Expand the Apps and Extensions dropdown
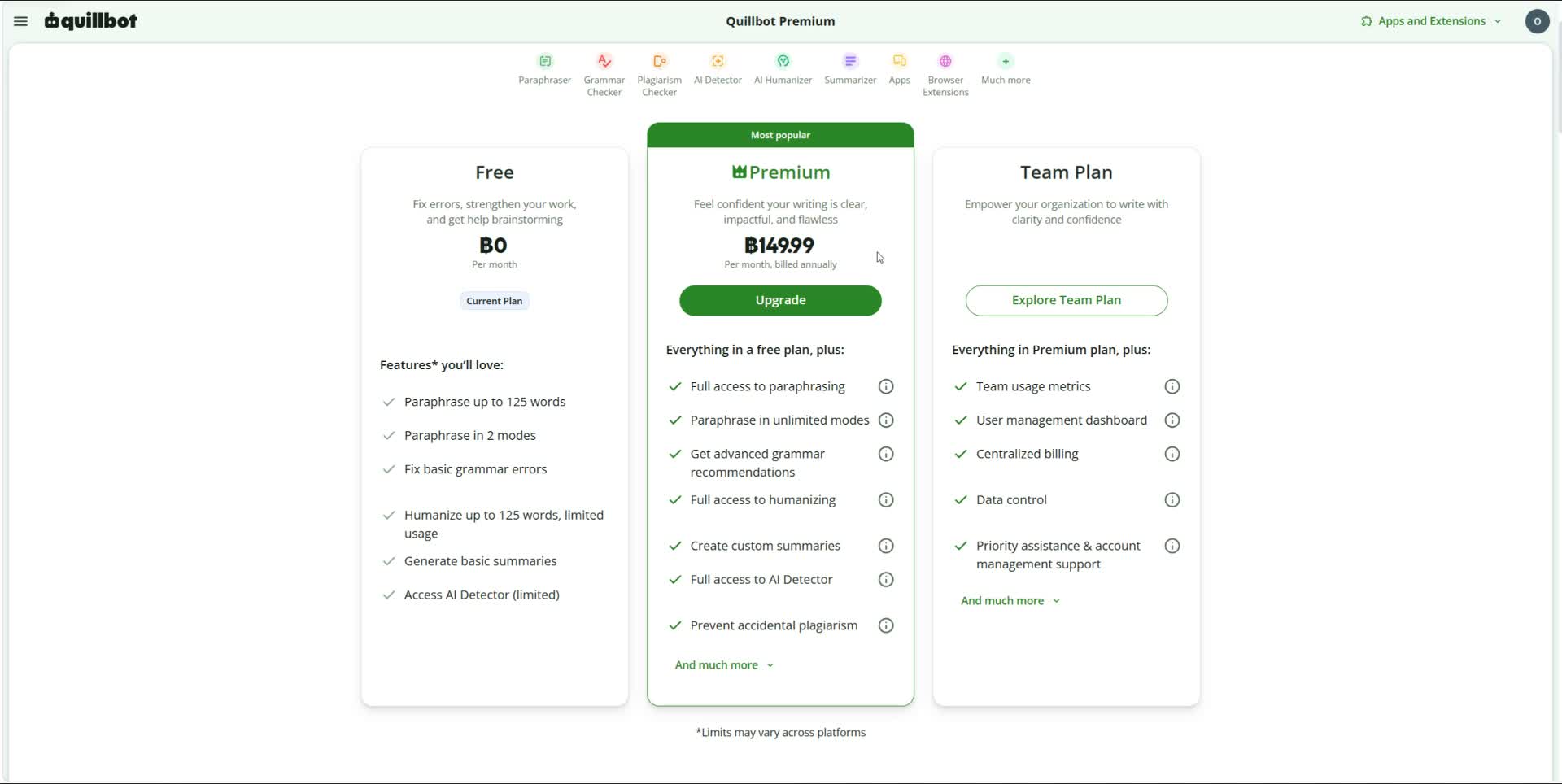1562x784 pixels. click(1431, 21)
